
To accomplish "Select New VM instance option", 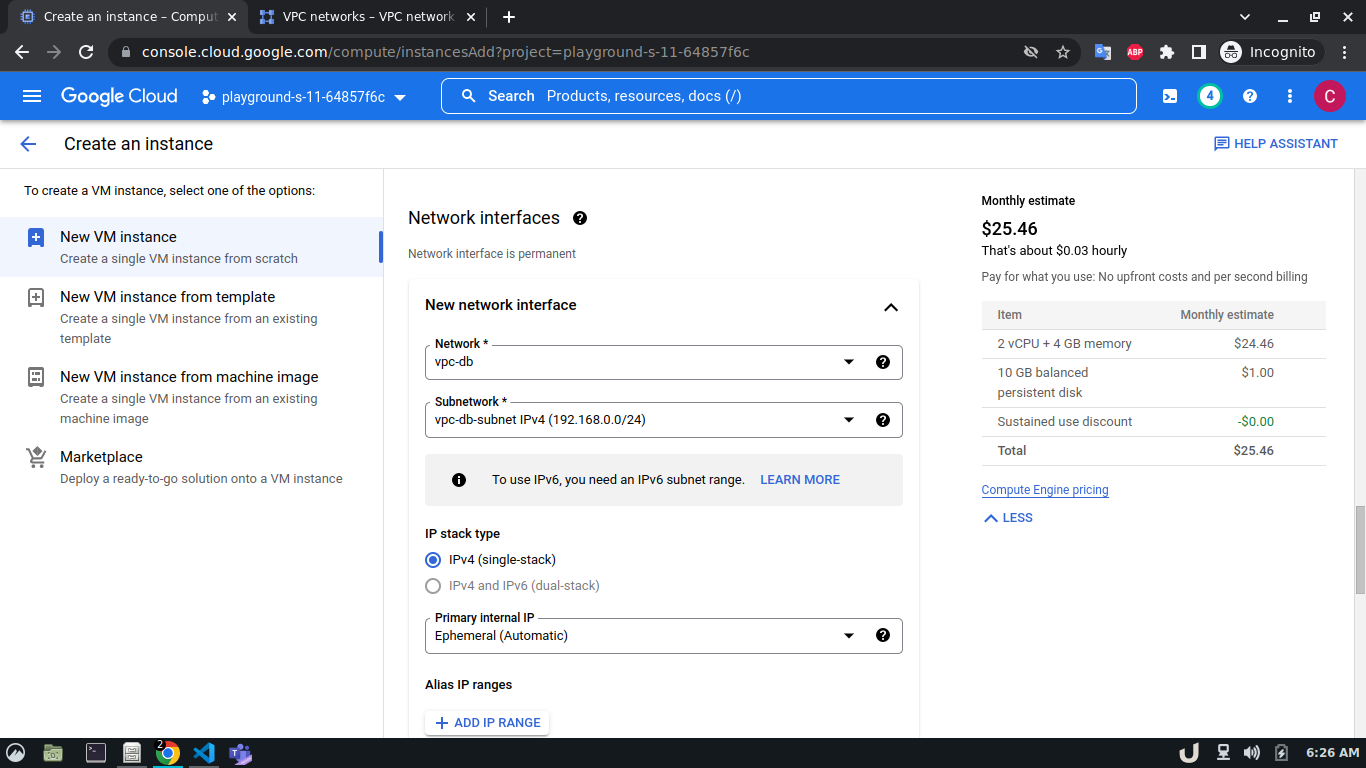I will click(x=191, y=247).
